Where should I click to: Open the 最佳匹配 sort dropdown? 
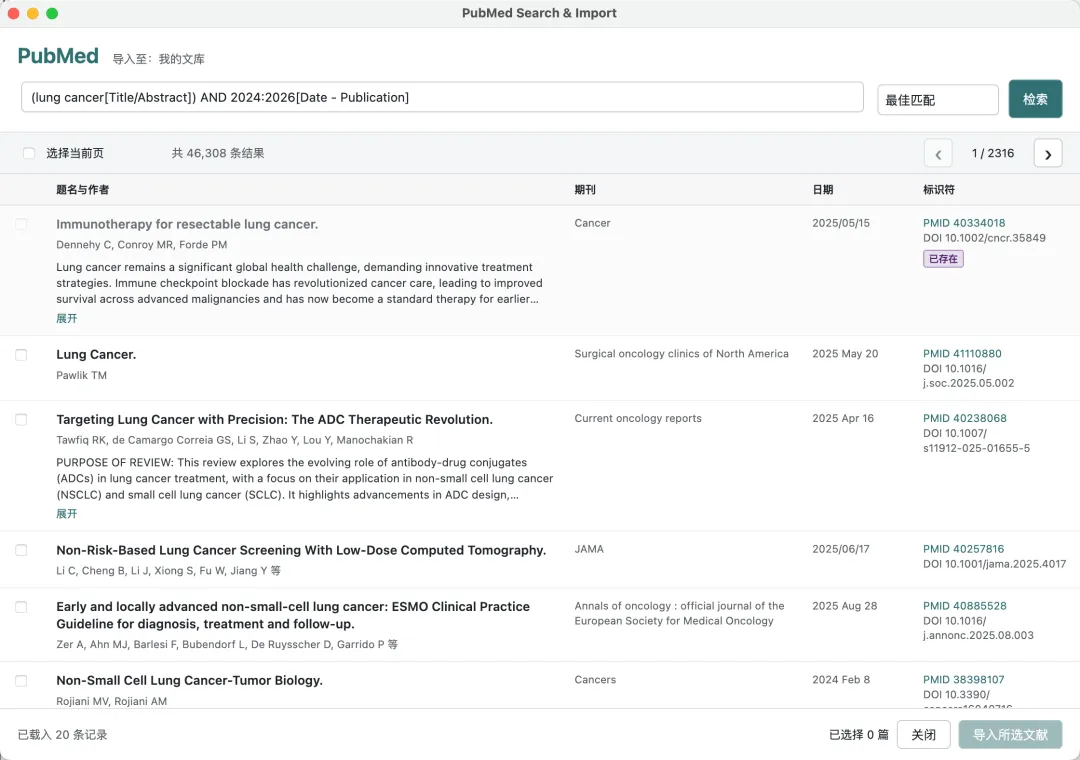(x=937, y=100)
